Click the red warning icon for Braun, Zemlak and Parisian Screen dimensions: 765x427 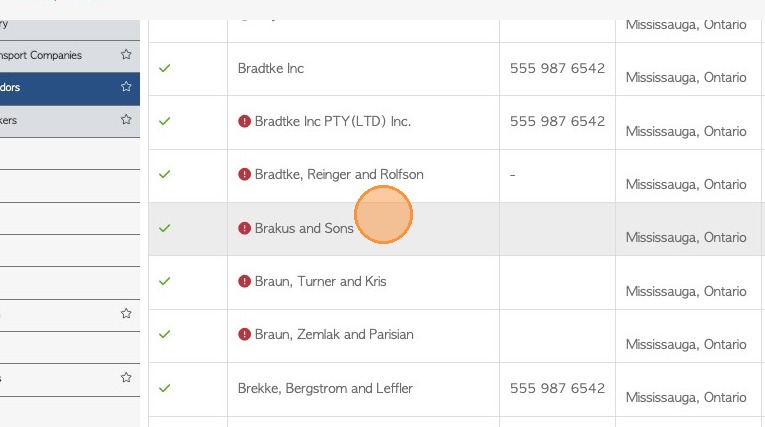[x=244, y=334]
